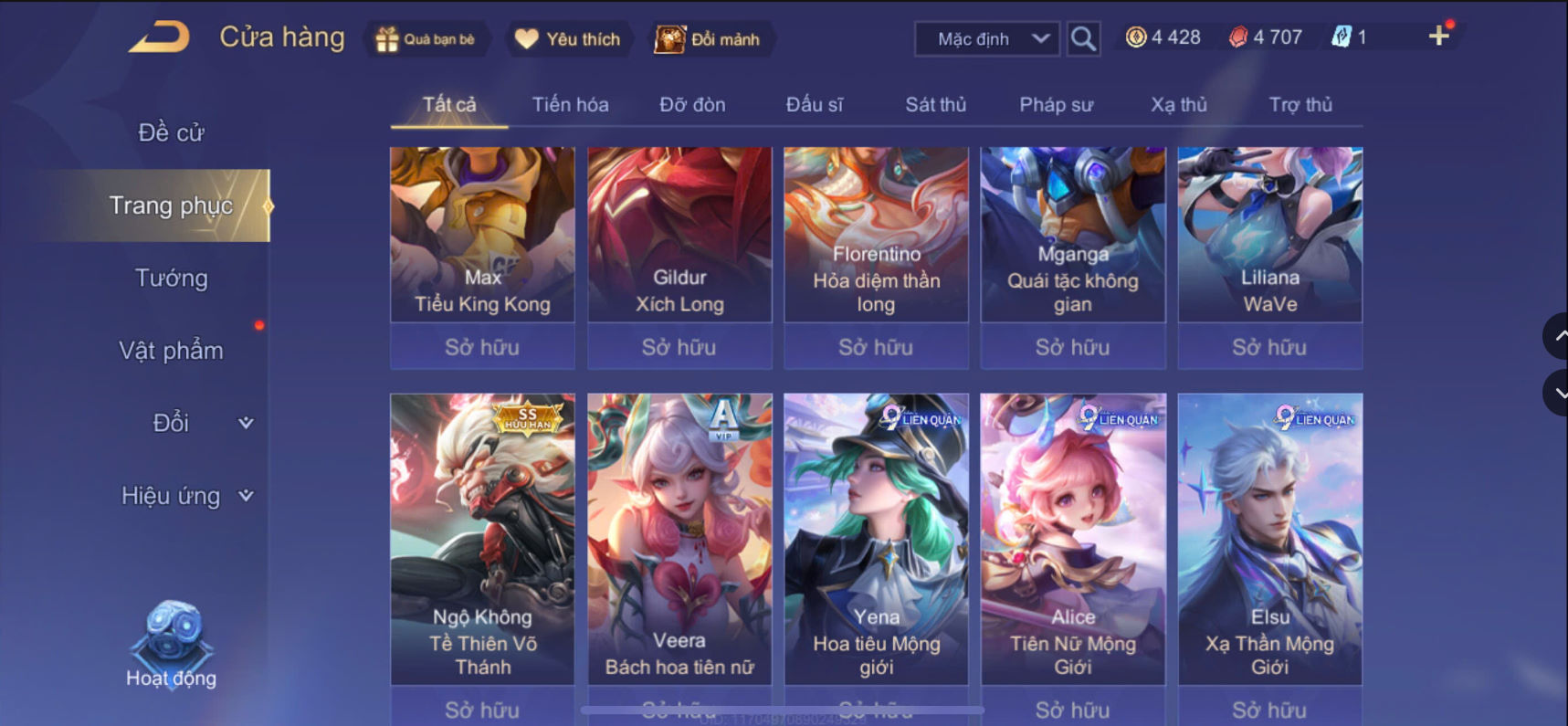Open the Mặc định sort dropdown

987,39
